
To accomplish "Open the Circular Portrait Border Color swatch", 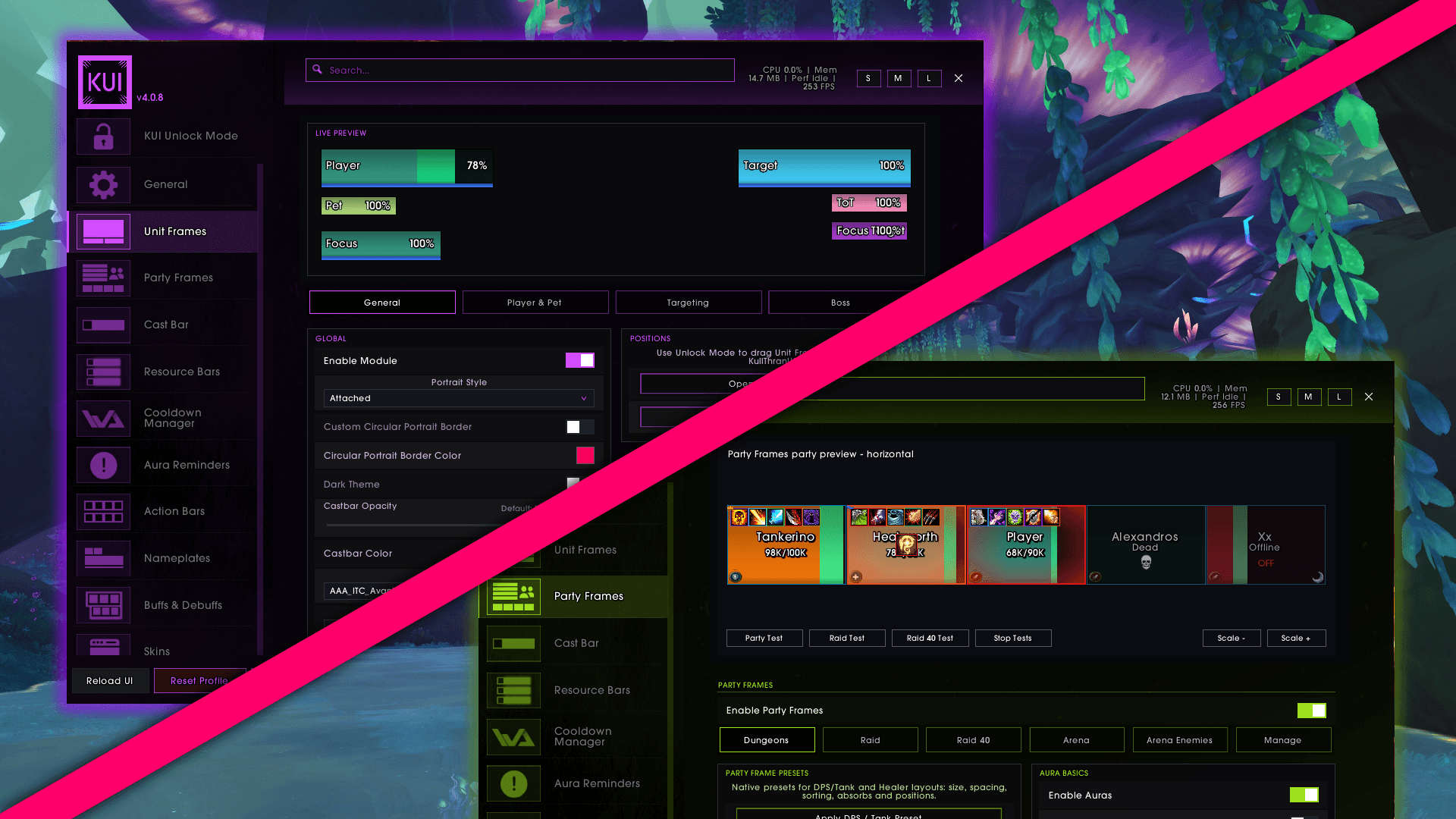I will 585,455.
